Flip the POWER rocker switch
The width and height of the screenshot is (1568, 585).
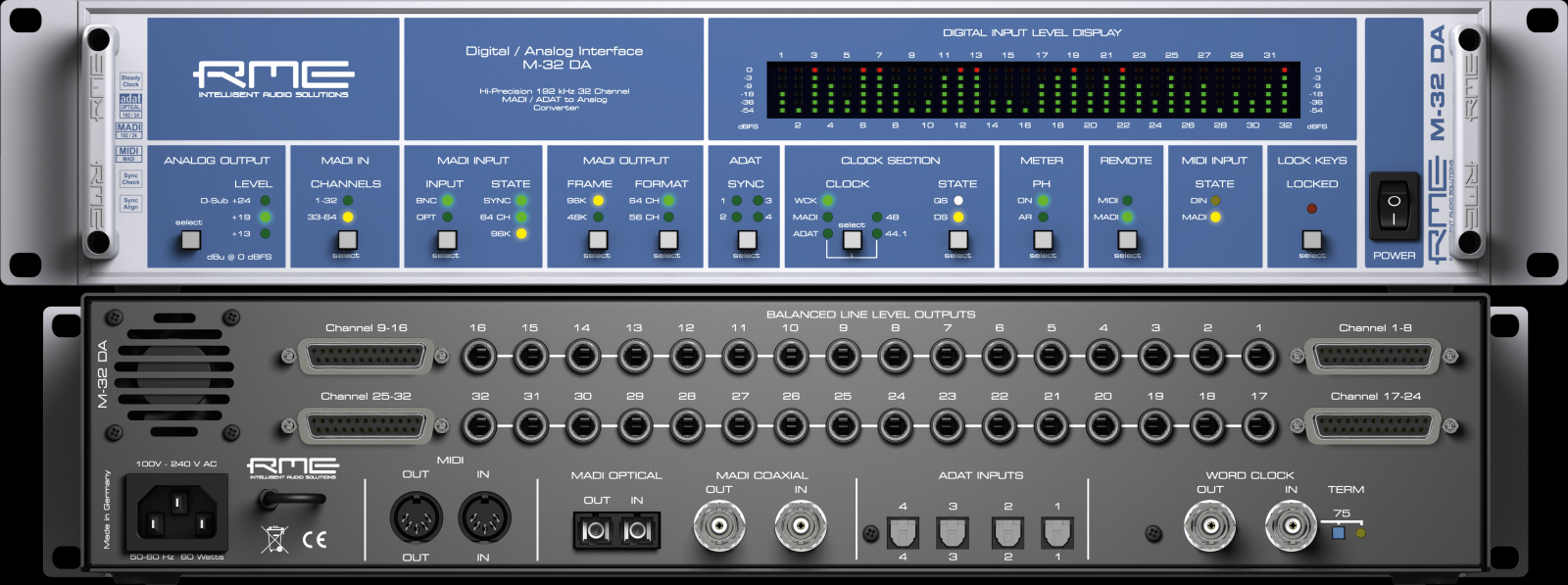click(x=1394, y=207)
